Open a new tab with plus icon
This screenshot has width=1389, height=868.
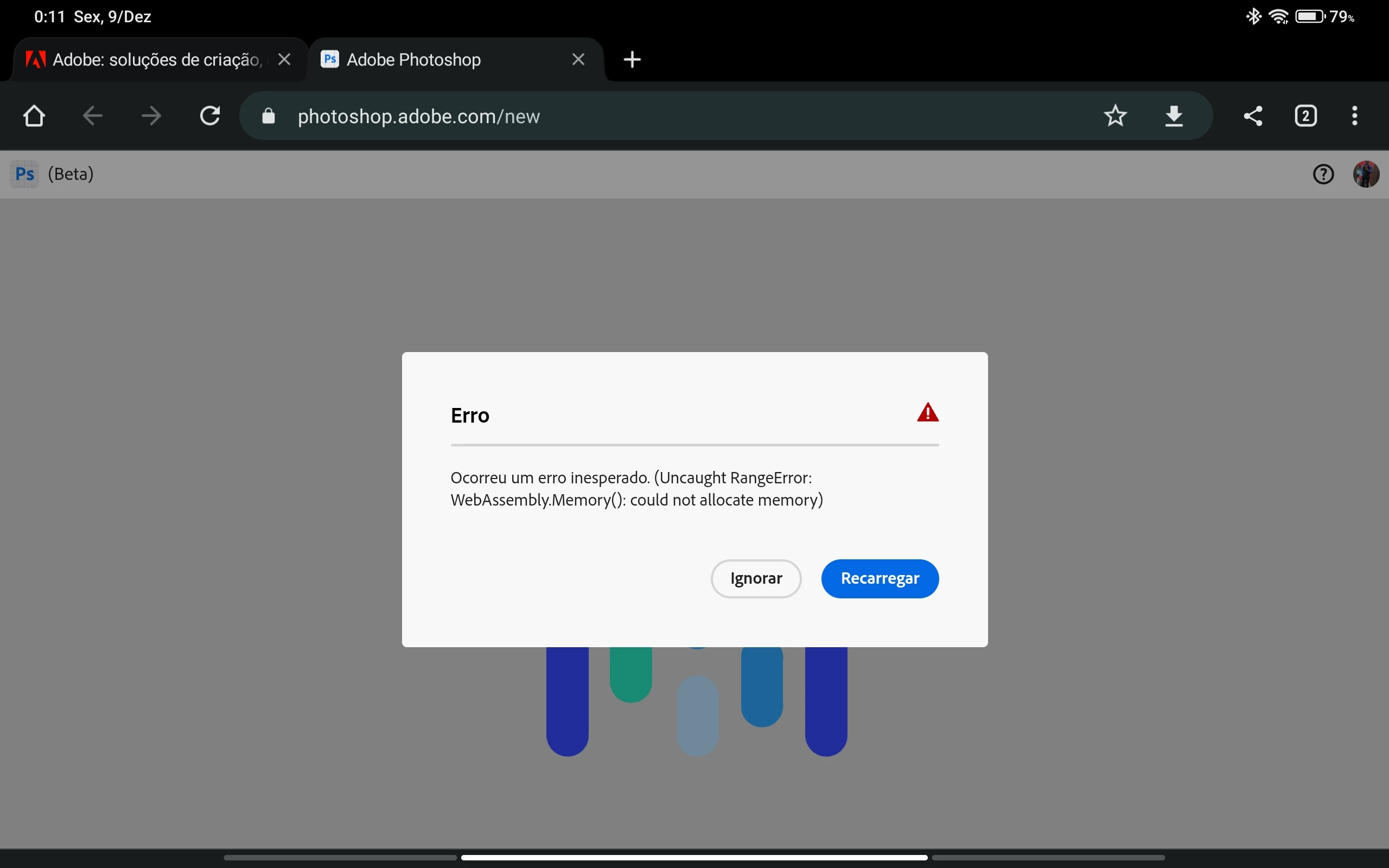point(632,60)
